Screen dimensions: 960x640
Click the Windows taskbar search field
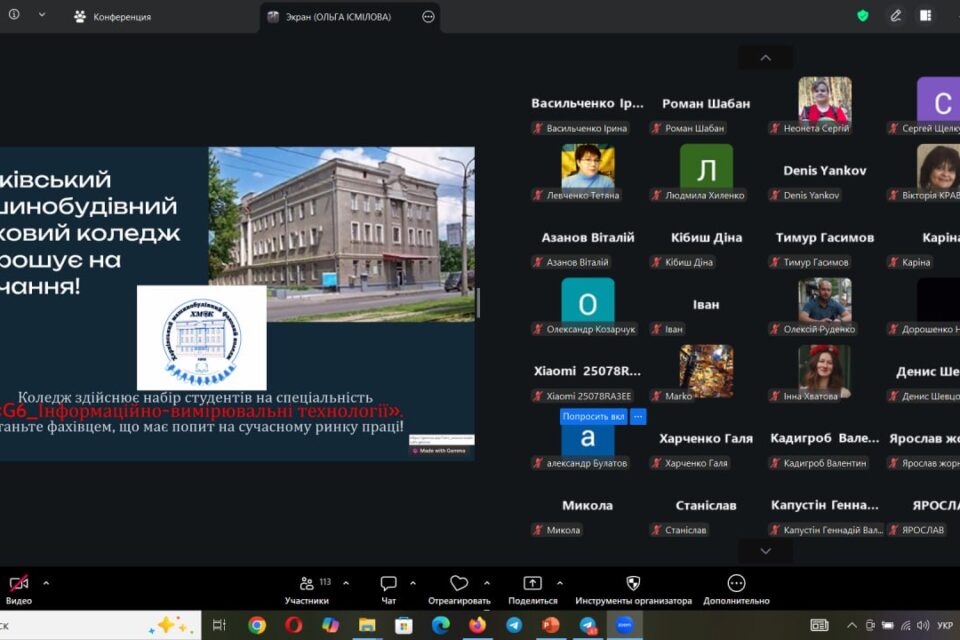(x=100, y=625)
